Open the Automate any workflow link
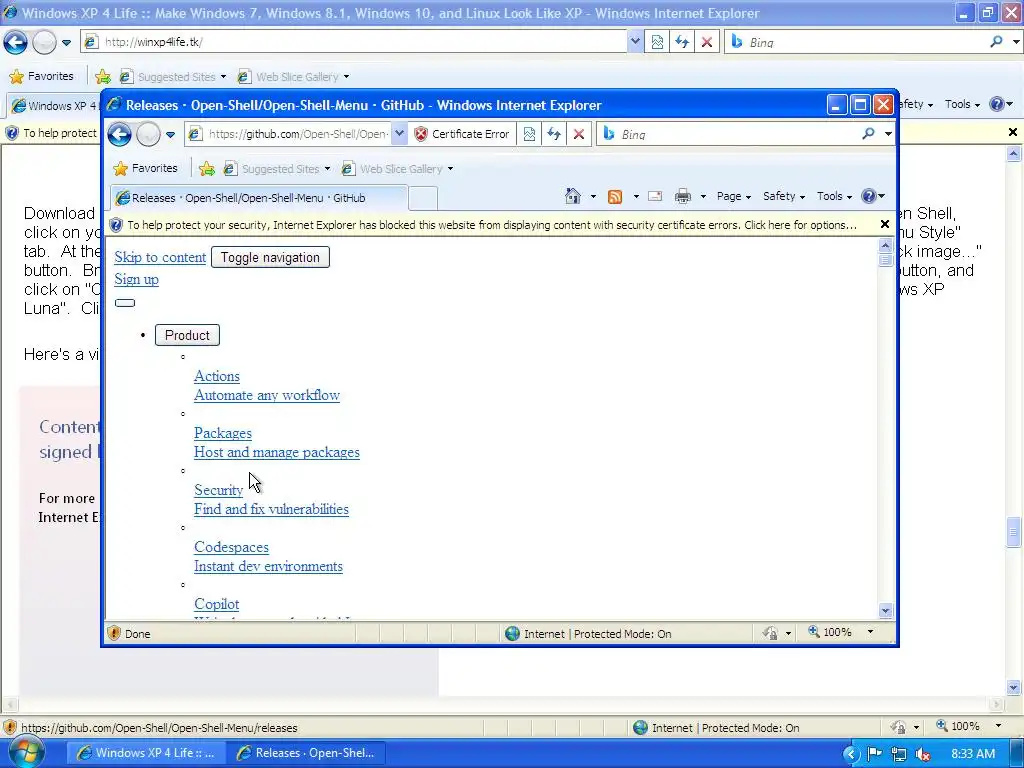The width and height of the screenshot is (1024, 768). 267,395
